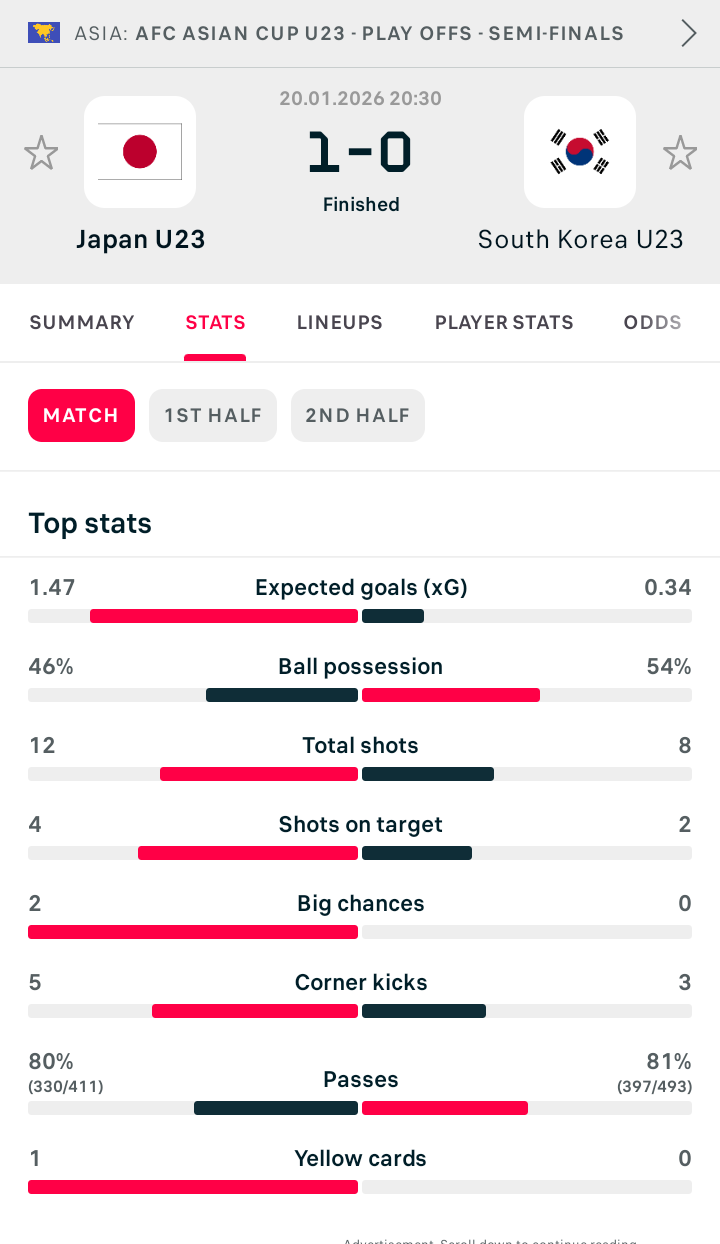The width and height of the screenshot is (720, 1244).
Task: Expand the competition header chevron arrow
Action: tap(689, 33)
